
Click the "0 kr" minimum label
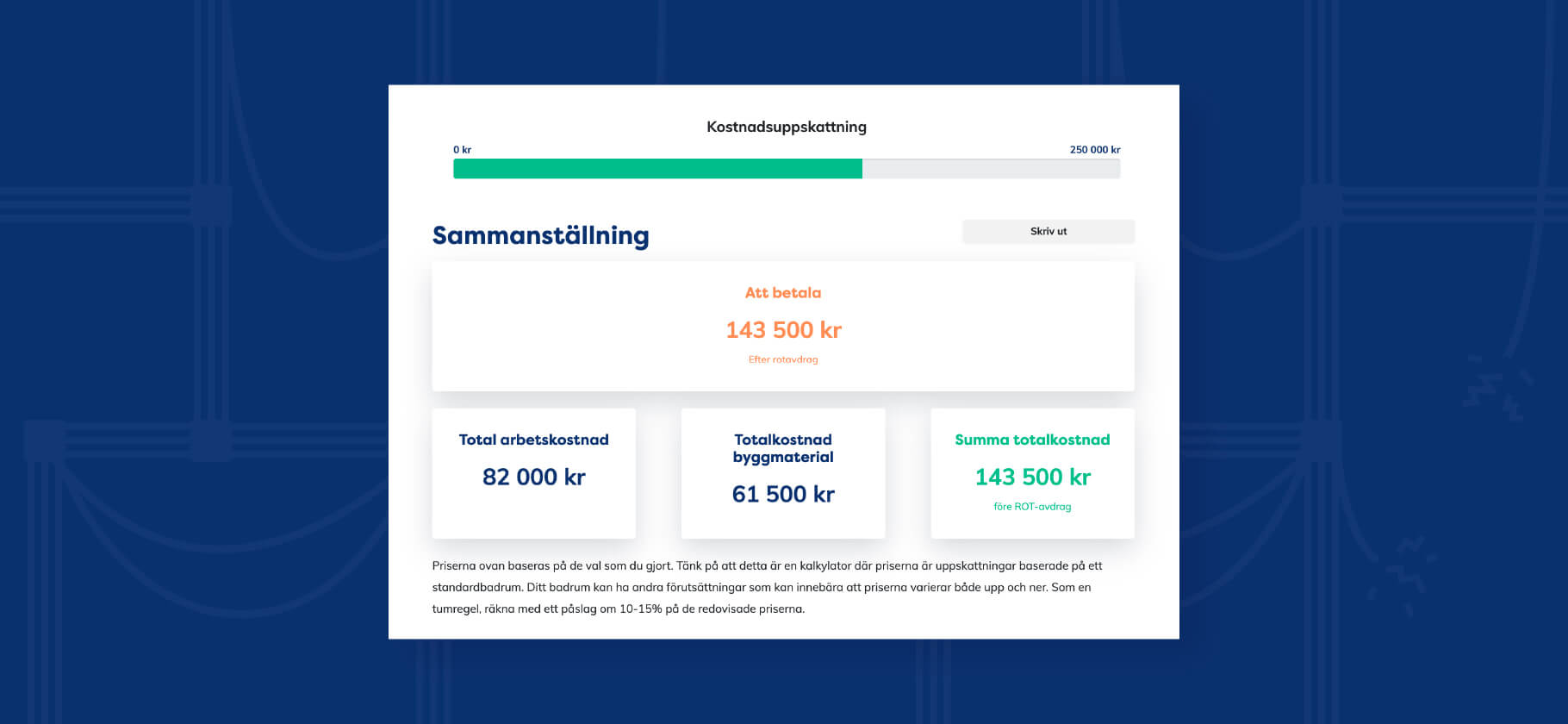(x=462, y=150)
